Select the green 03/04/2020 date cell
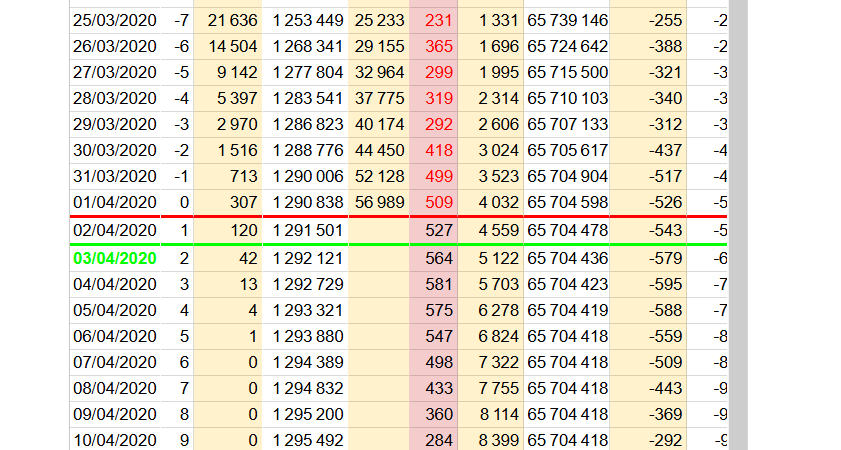The image size is (841, 450). pos(116,258)
